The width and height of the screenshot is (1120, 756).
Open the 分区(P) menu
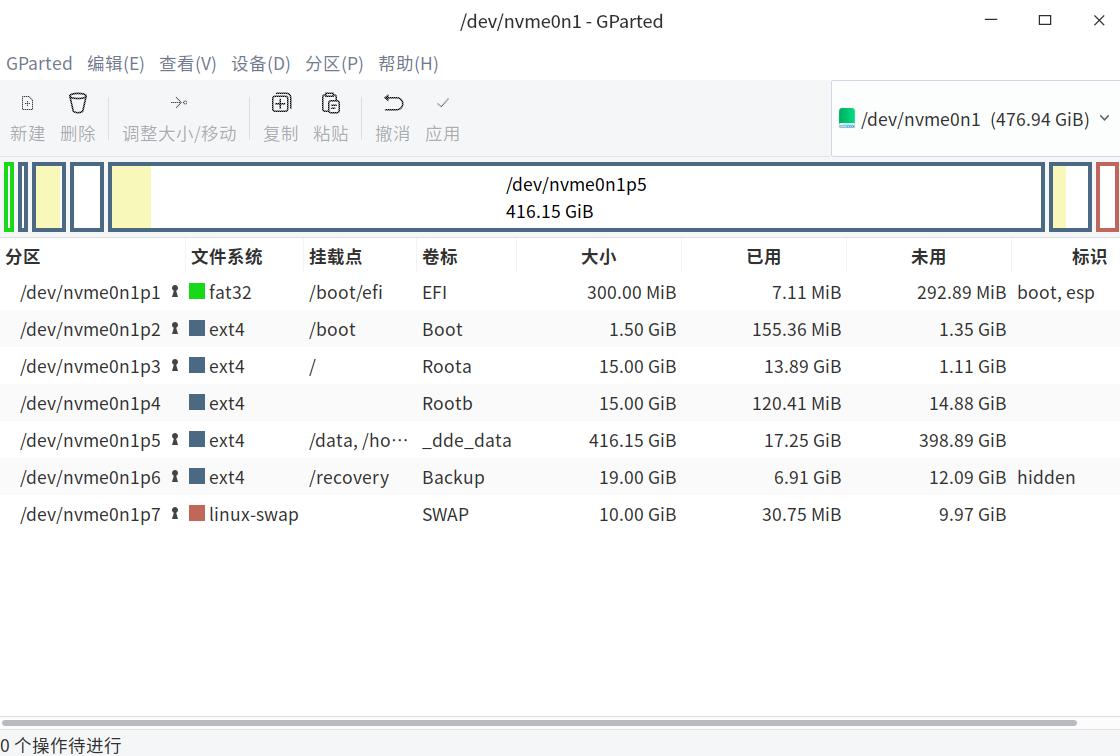click(x=334, y=63)
